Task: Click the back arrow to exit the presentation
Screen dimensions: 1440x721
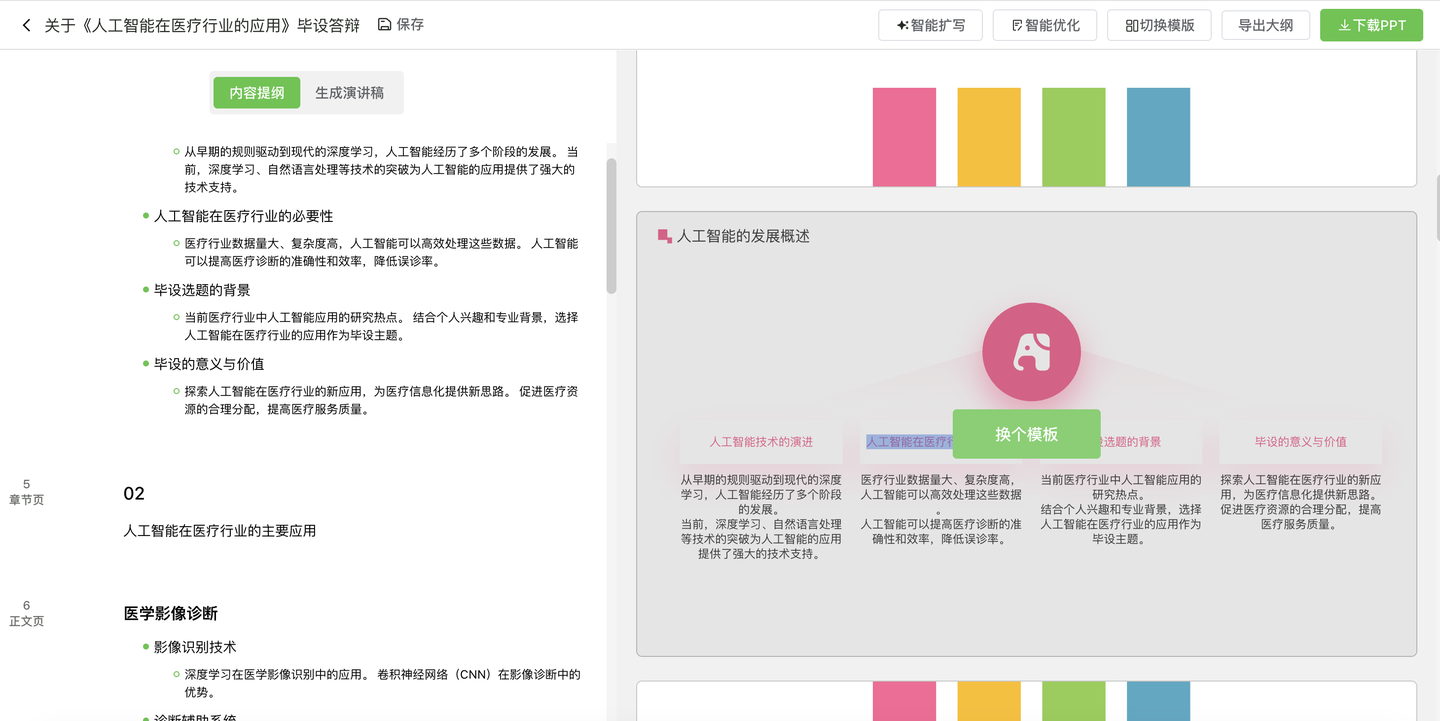Action: pyautogui.click(x=25, y=24)
